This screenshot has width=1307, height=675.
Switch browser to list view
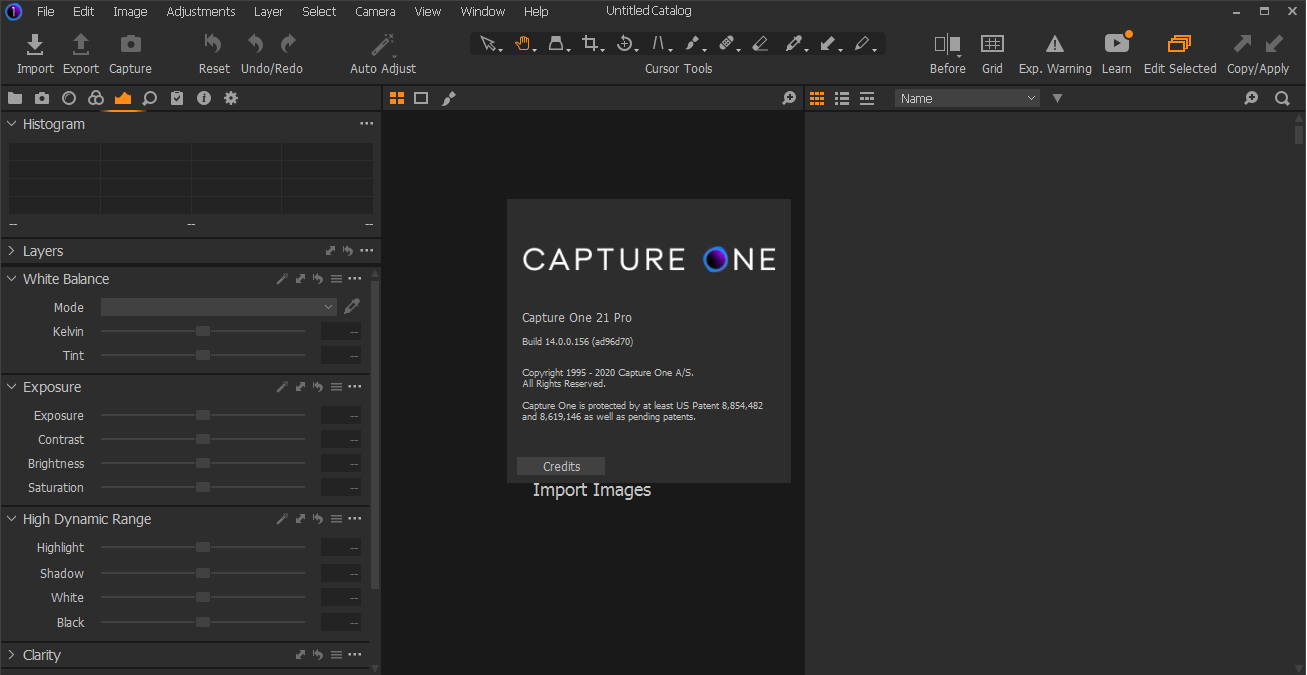(842, 98)
